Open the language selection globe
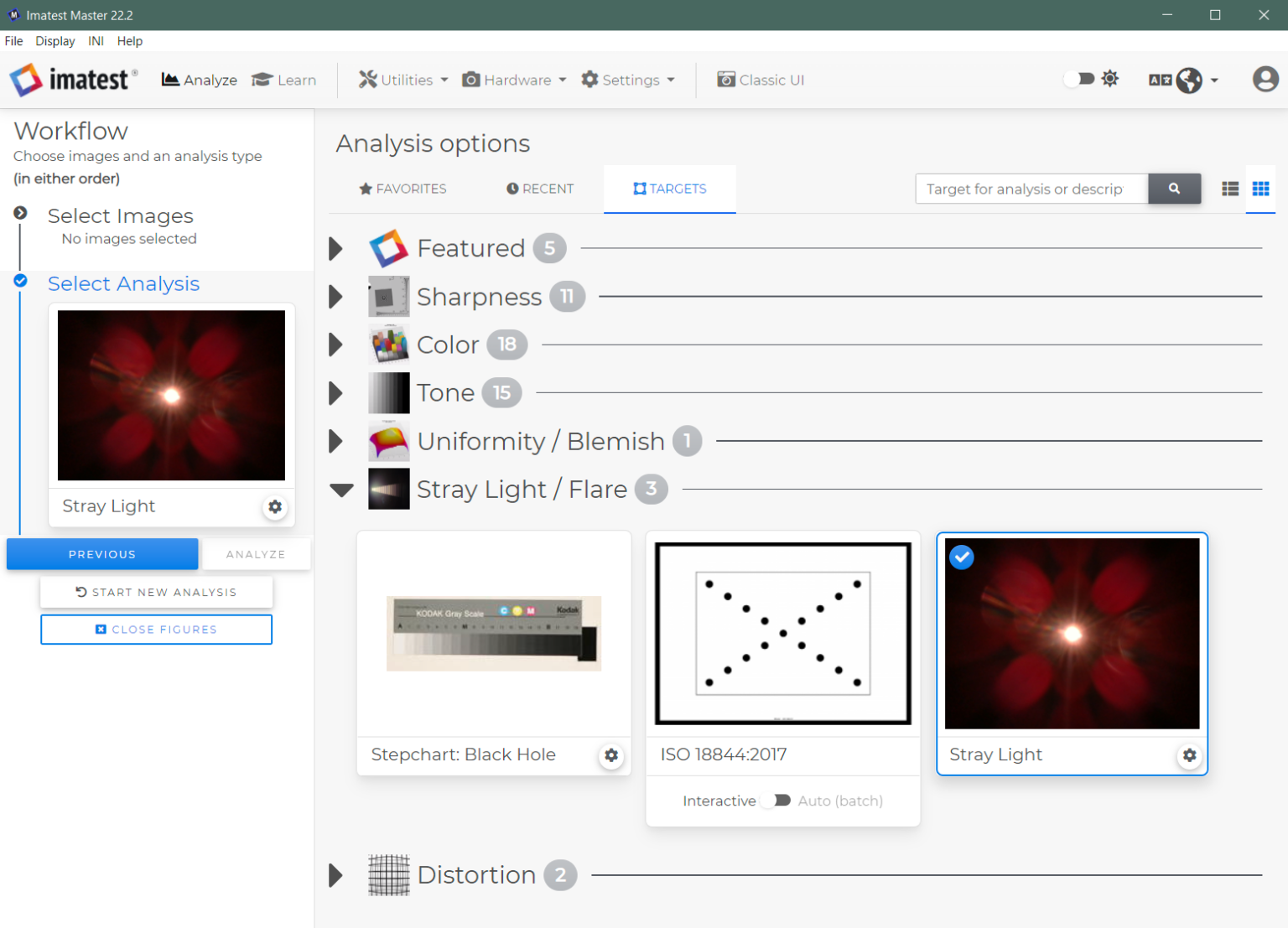Screen dimensions: 1288x928 (x=1190, y=80)
